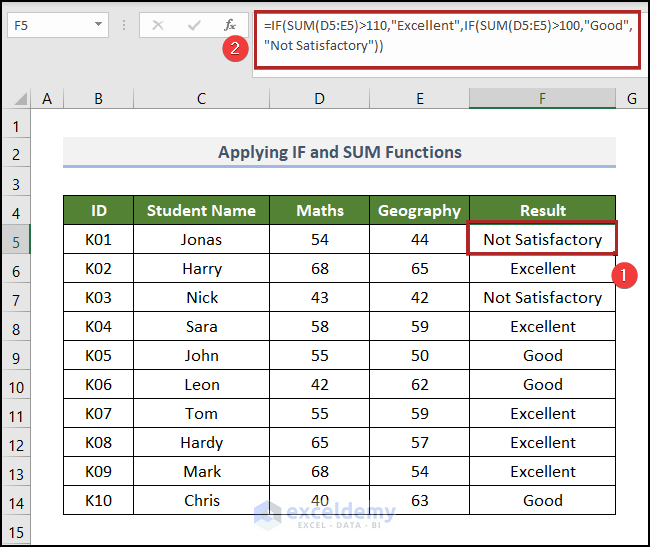
Task: Click Chris's Geography score 63
Action: click(420, 501)
